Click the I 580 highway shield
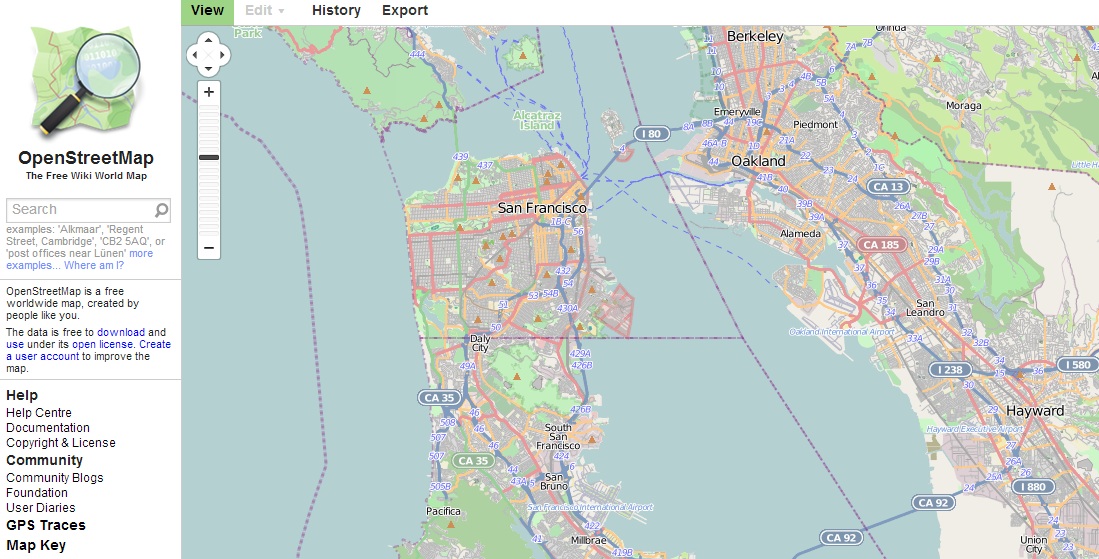The height and width of the screenshot is (559, 1099). (x=1078, y=364)
